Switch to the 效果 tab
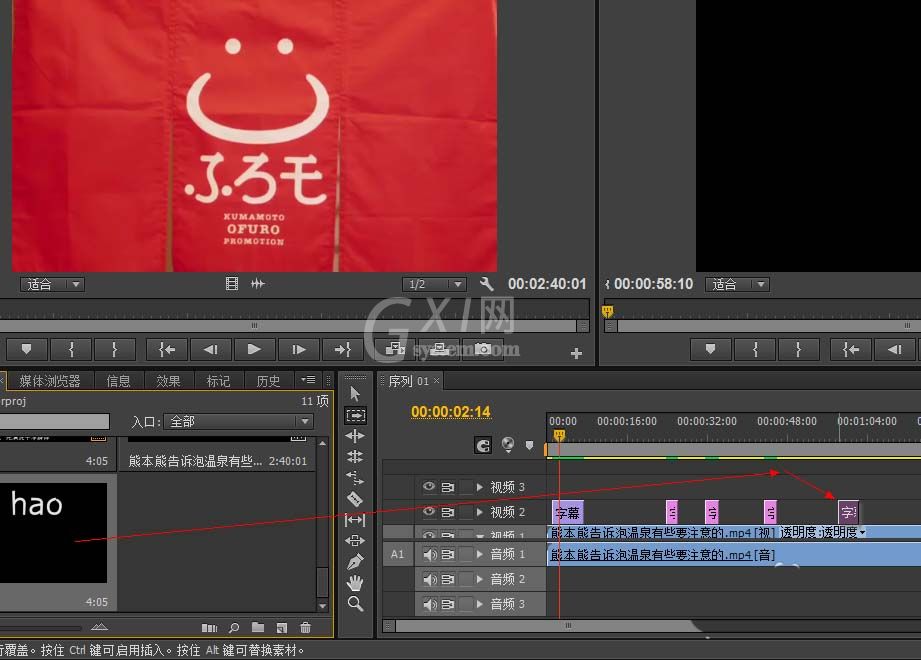 (x=168, y=381)
